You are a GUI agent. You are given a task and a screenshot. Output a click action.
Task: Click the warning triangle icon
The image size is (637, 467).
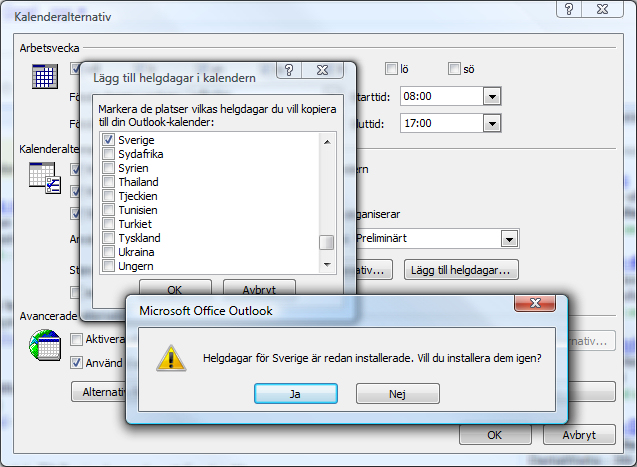point(171,359)
